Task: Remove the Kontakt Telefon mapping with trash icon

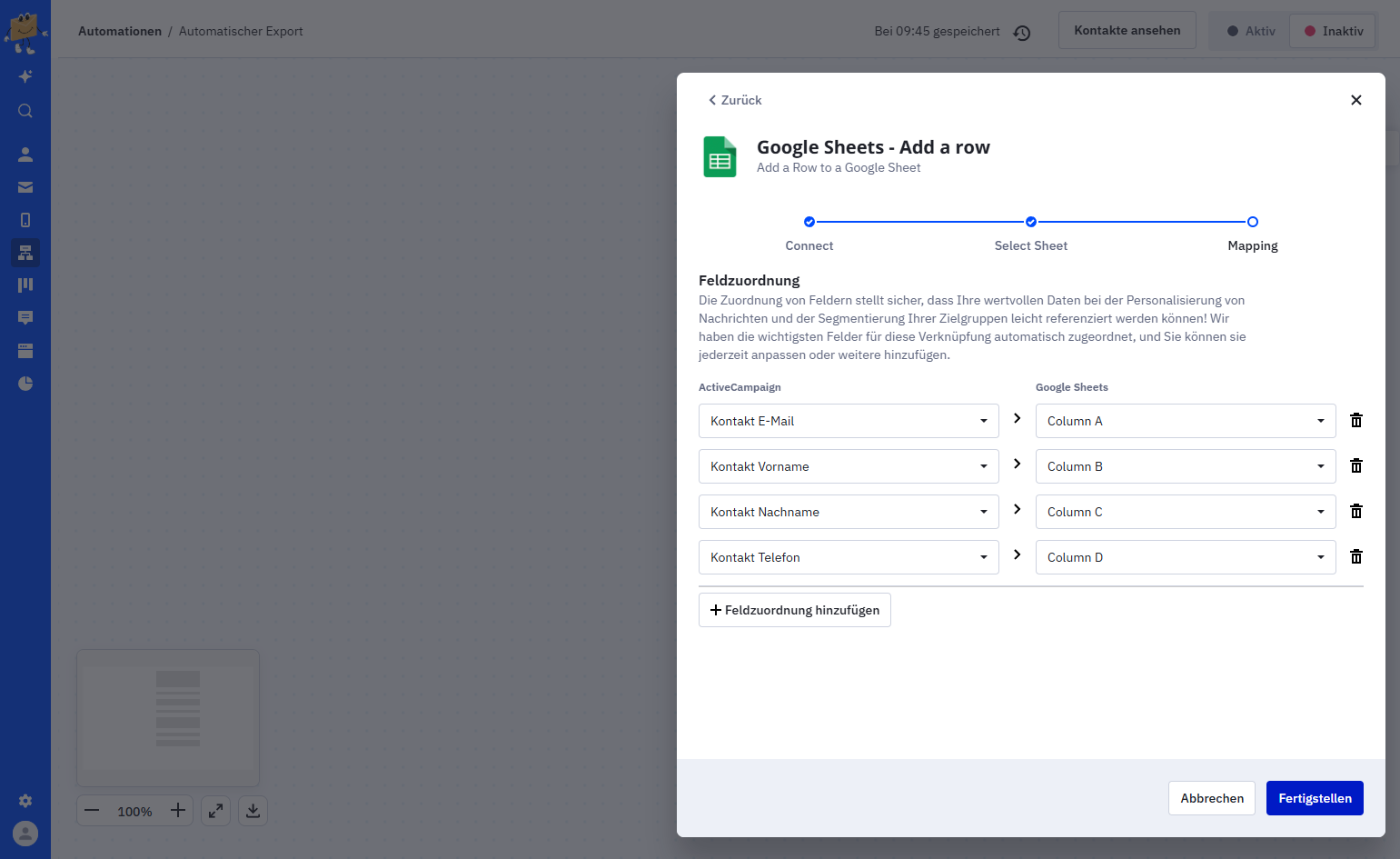Action: [x=1355, y=556]
